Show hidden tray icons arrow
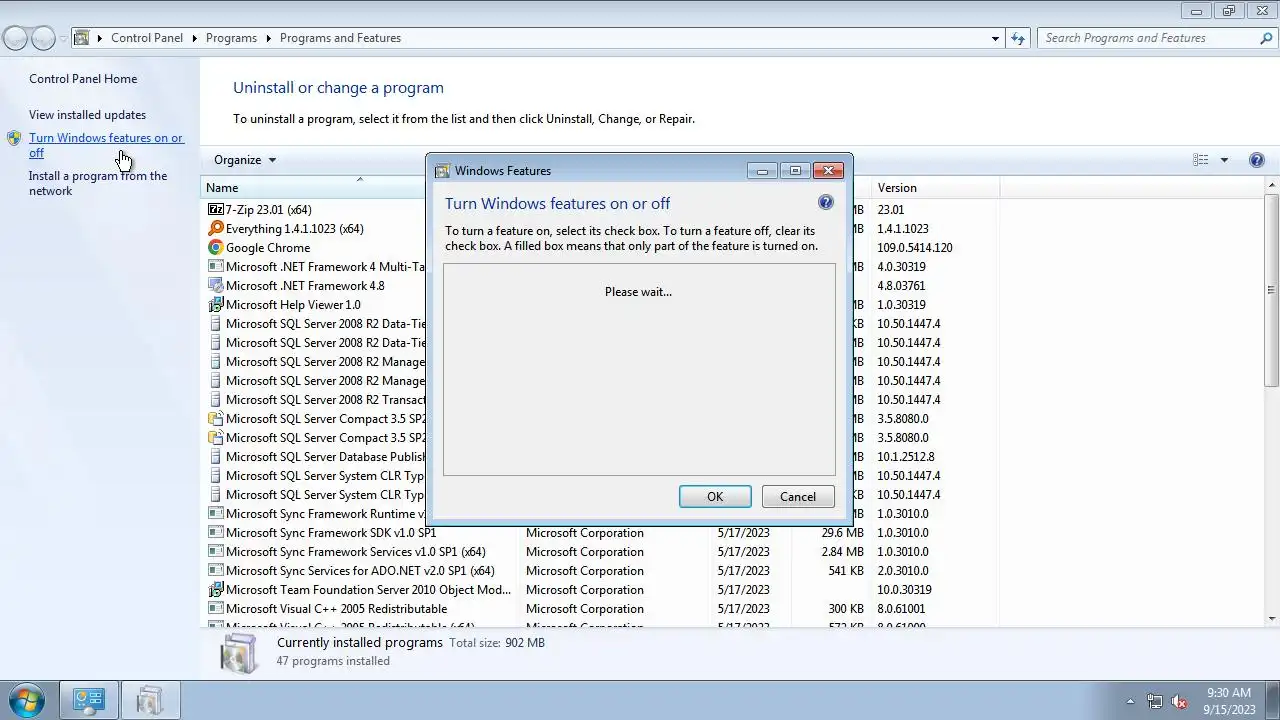1280x720 pixels. click(1130, 701)
